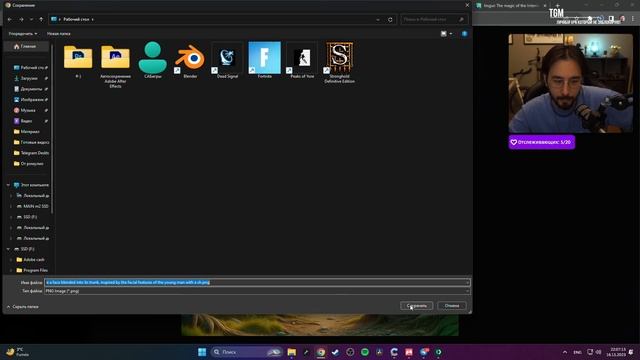
Task: Go forward with the dialog's right arrow
Action: (x=21, y=19)
